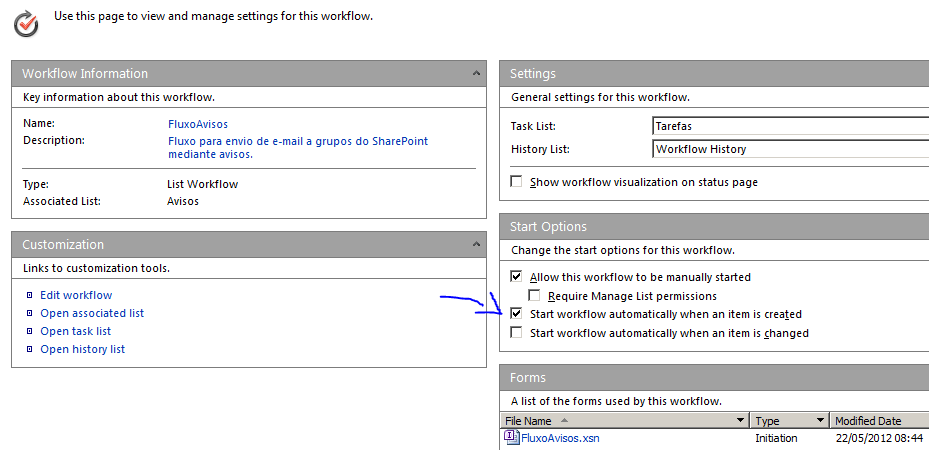
Task: Click the FluxoAvisos workflow name
Action: pos(198,124)
